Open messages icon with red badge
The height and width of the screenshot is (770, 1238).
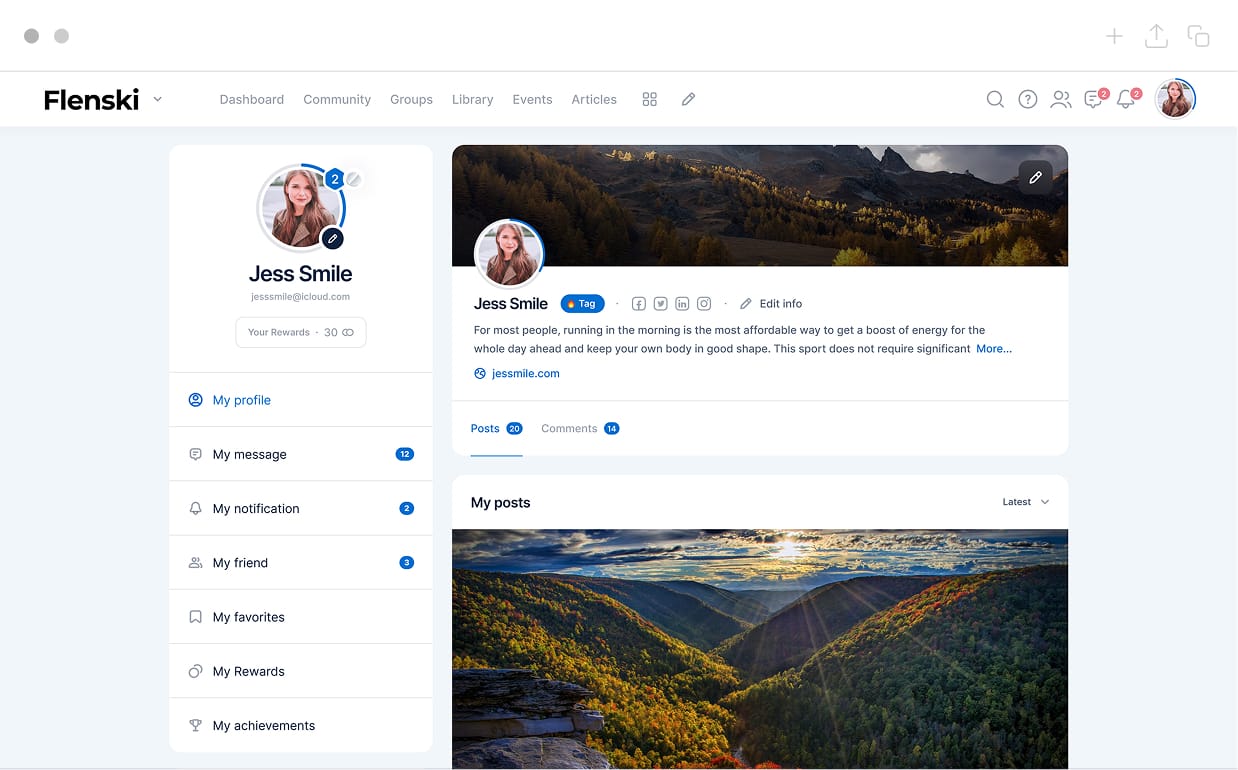[1094, 99]
